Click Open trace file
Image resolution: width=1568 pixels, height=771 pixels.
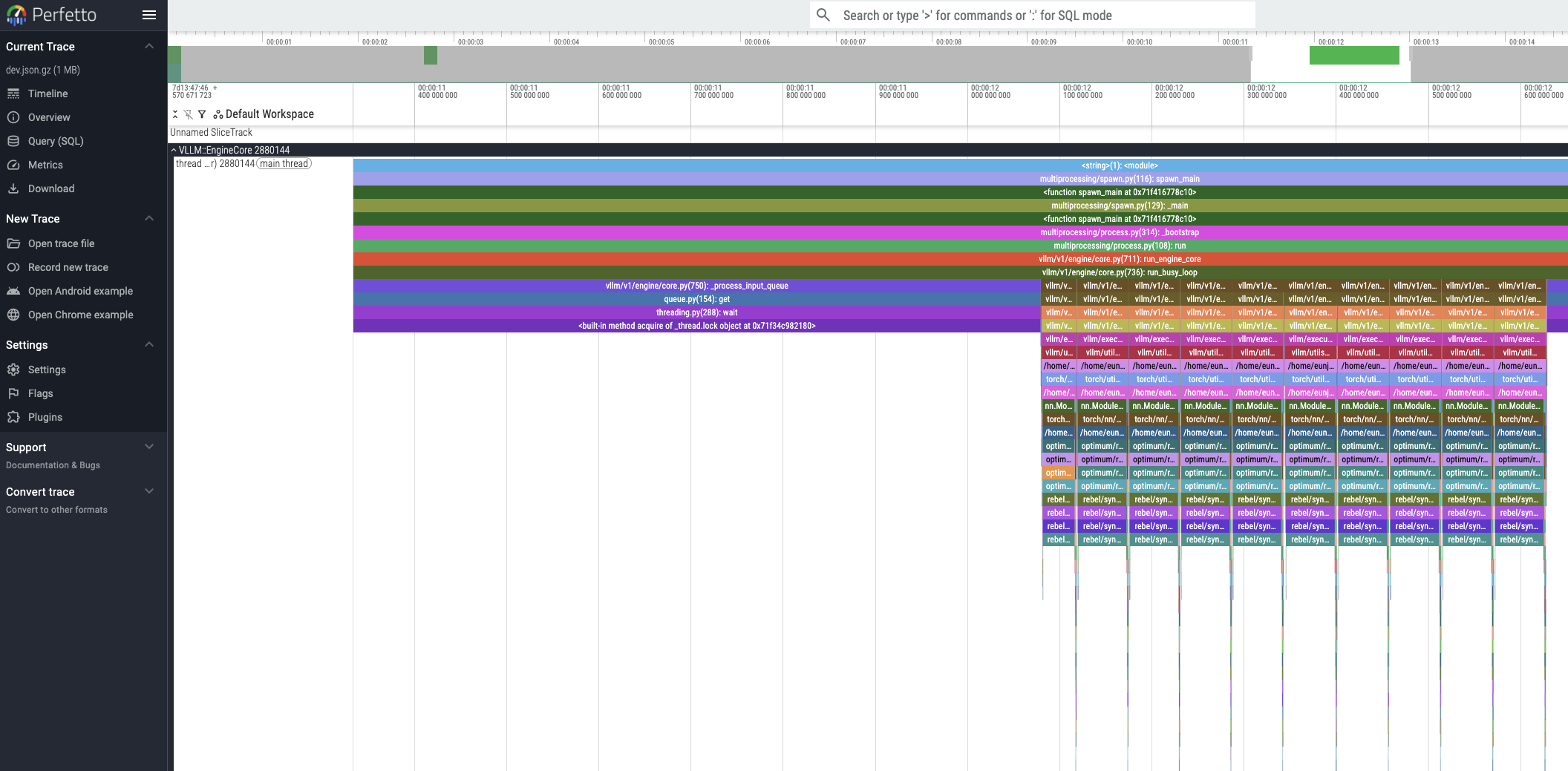(61, 243)
